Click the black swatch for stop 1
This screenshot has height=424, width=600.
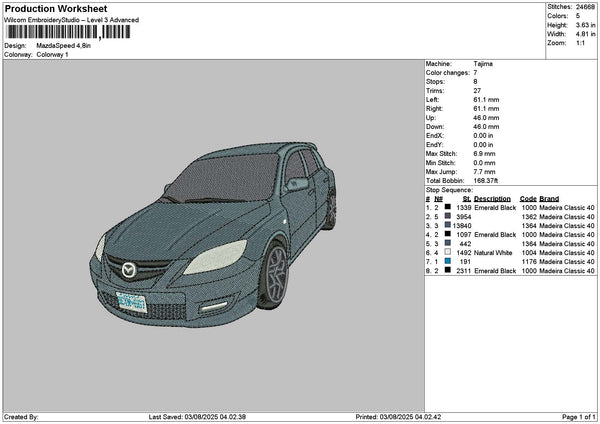point(447,207)
